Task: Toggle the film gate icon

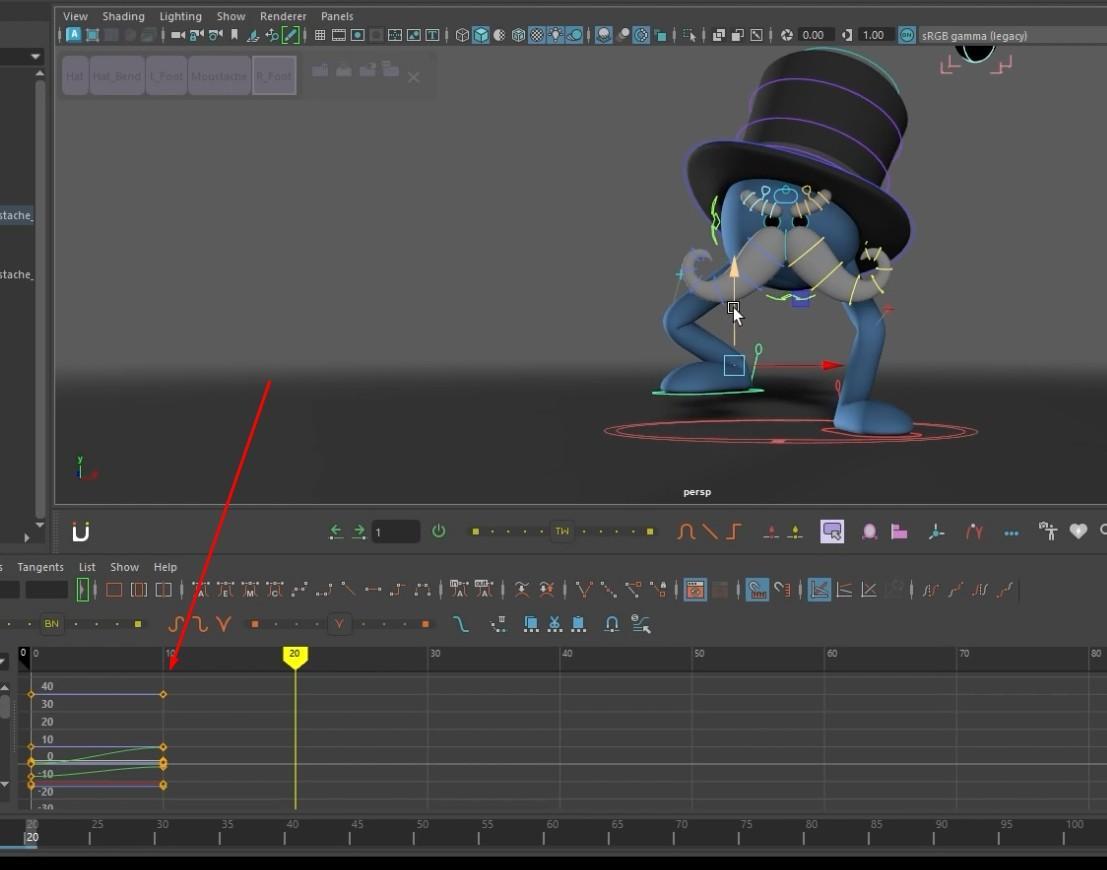Action: click(339, 35)
